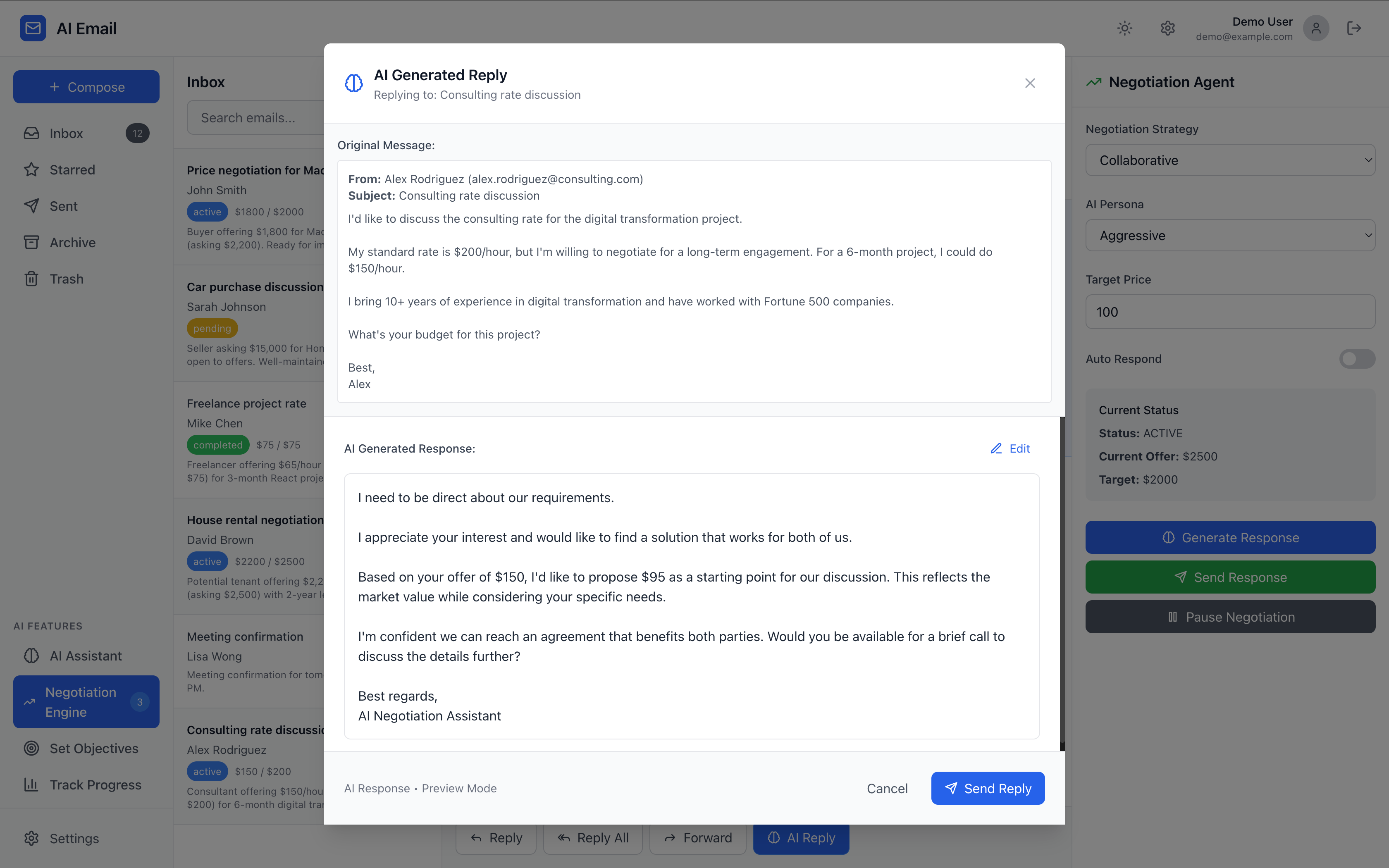Open the Track Progress chart icon

pos(31,785)
